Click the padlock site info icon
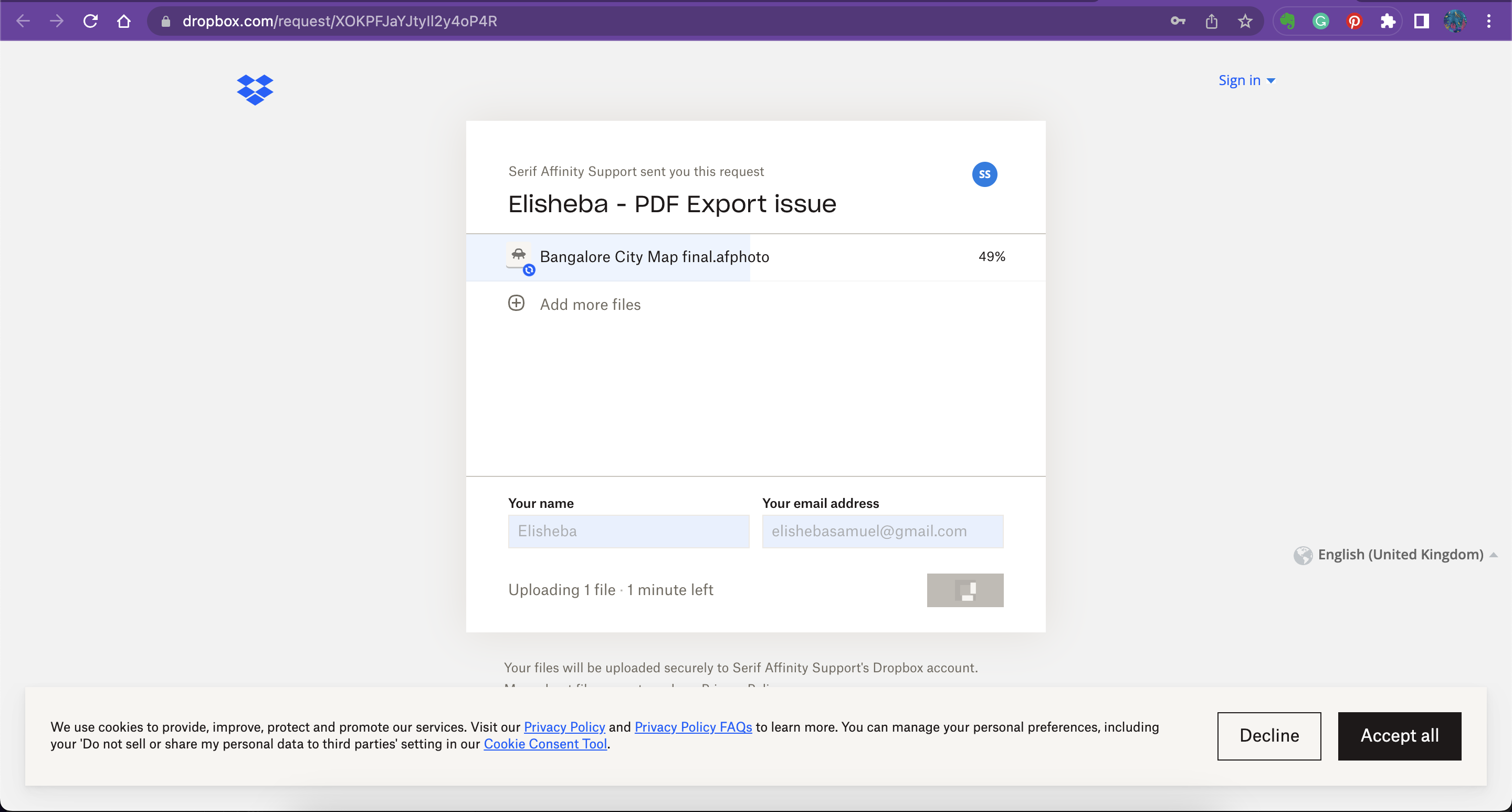 click(x=165, y=21)
